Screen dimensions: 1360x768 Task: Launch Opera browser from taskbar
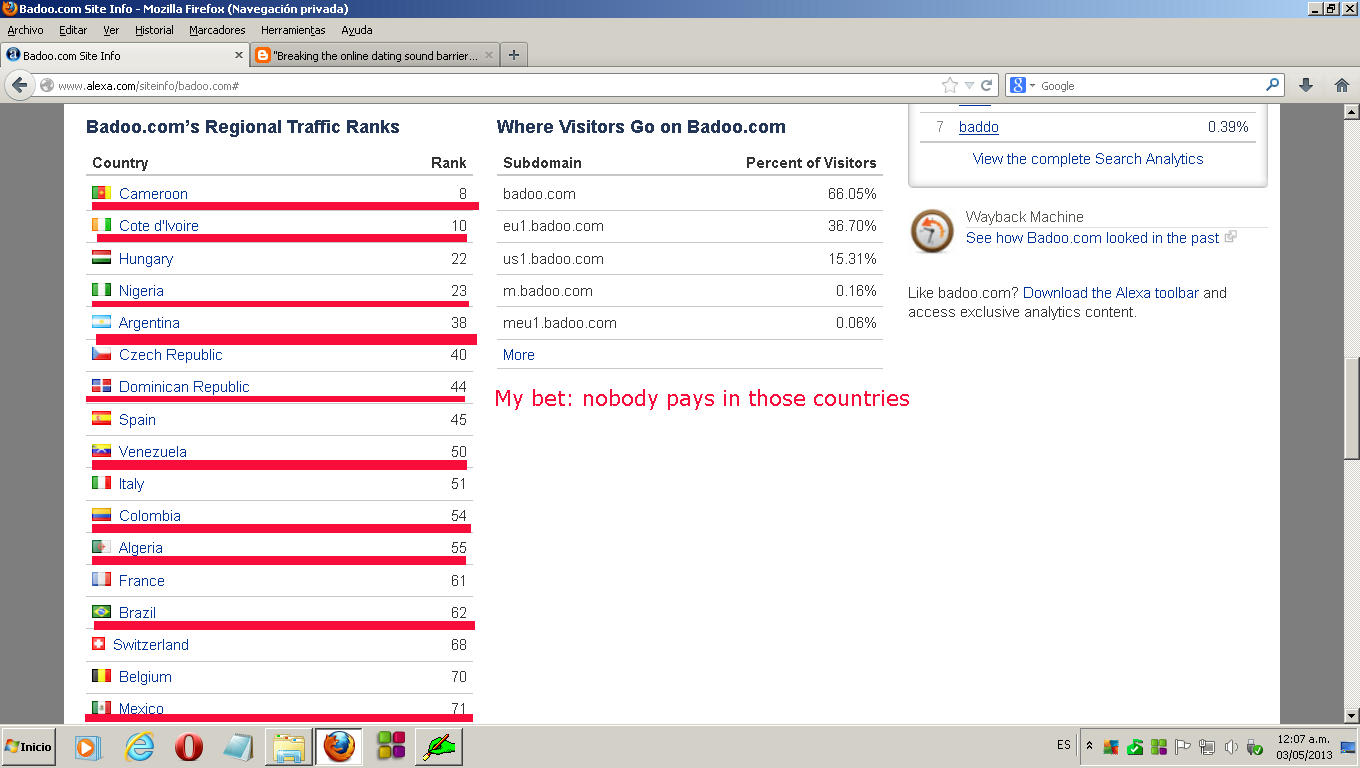(x=189, y=747)
